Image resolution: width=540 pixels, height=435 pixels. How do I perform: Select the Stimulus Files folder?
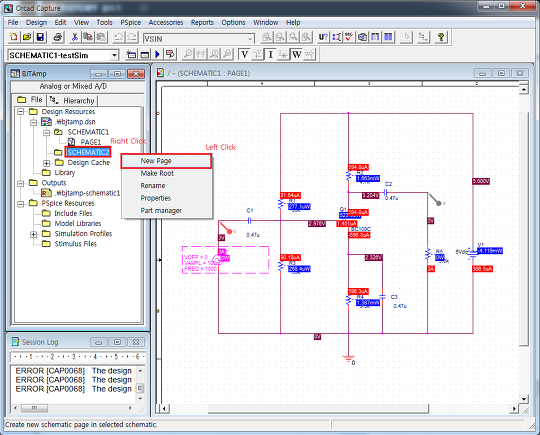click(75, 244)
